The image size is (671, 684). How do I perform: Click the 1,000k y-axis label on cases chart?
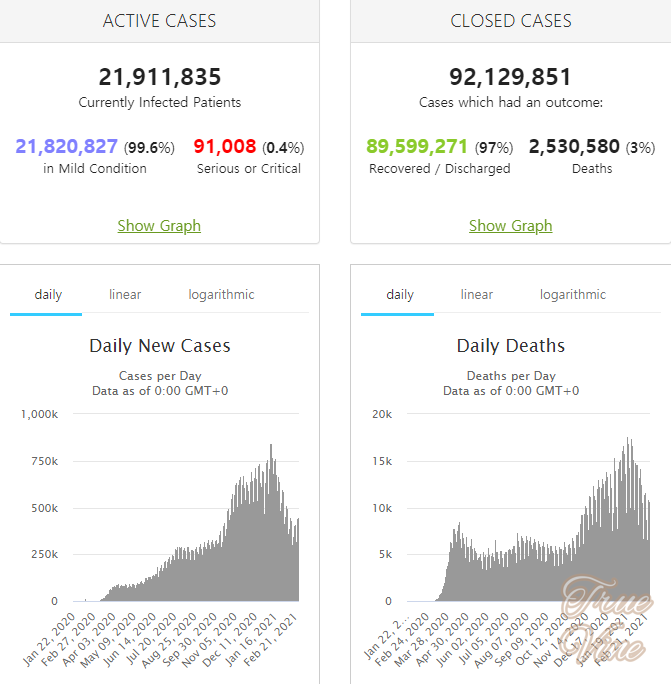point(39,413)
